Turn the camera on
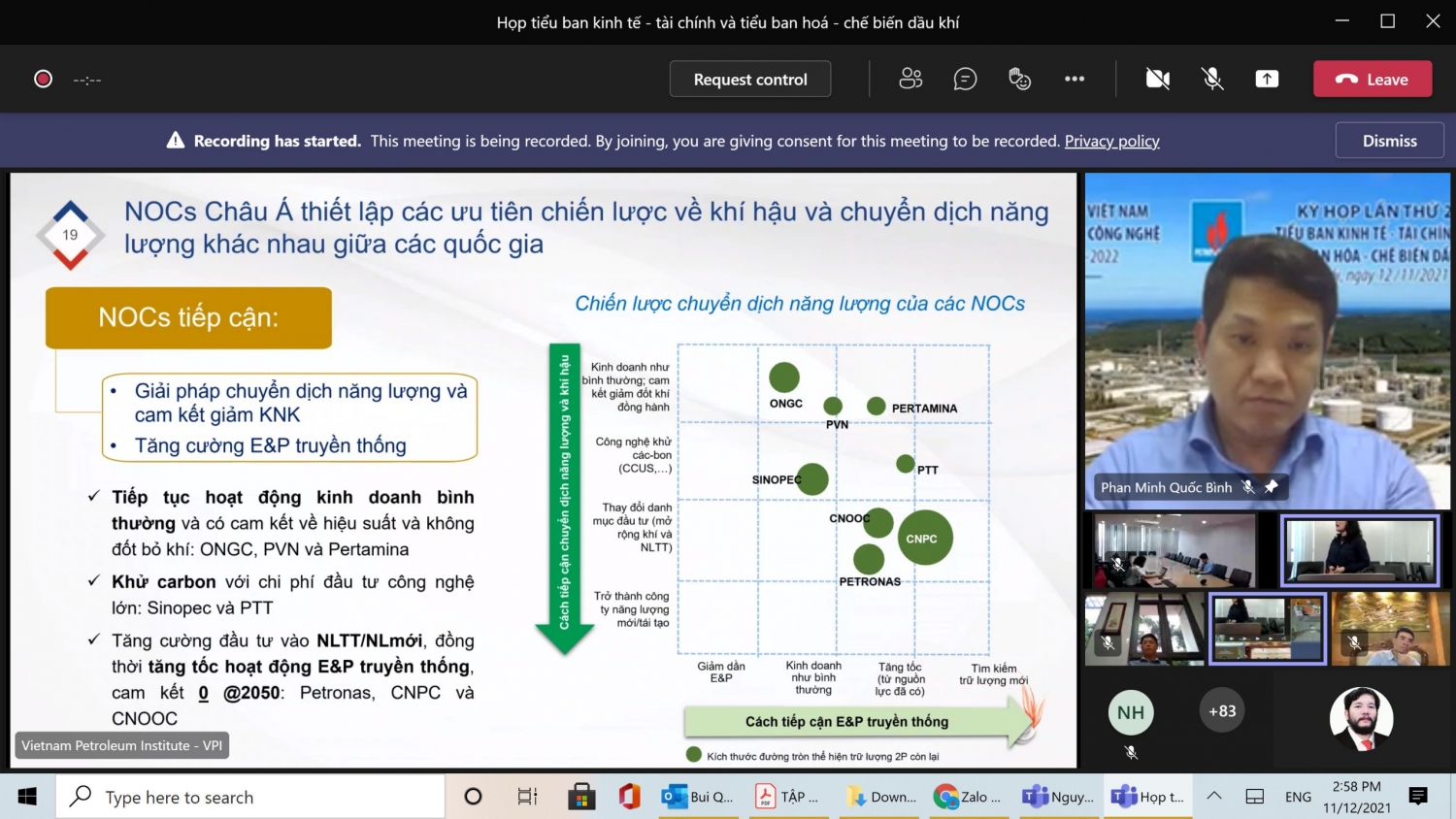Viewport: 1456px width, 819px height. (x=1157, y=79)
